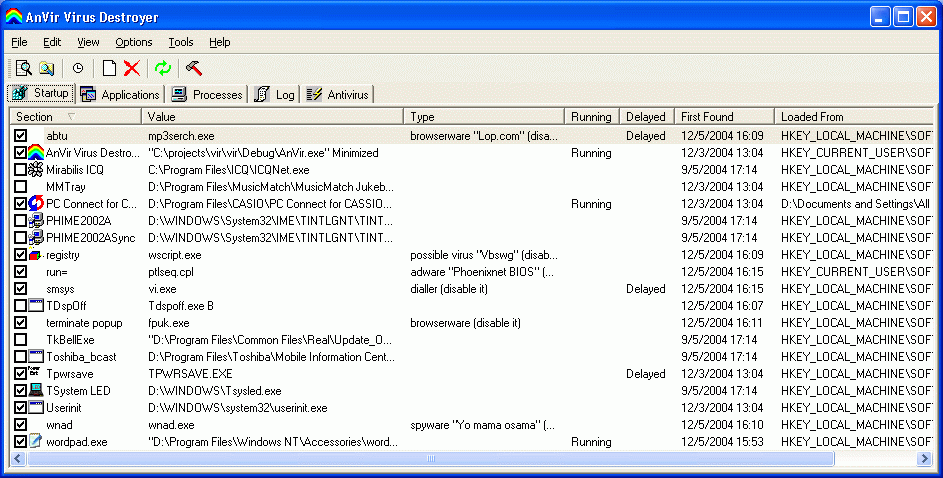943x478 pixels.
Task: Click the Mirabilis ICQ flower icon
Action: (35, 170)
